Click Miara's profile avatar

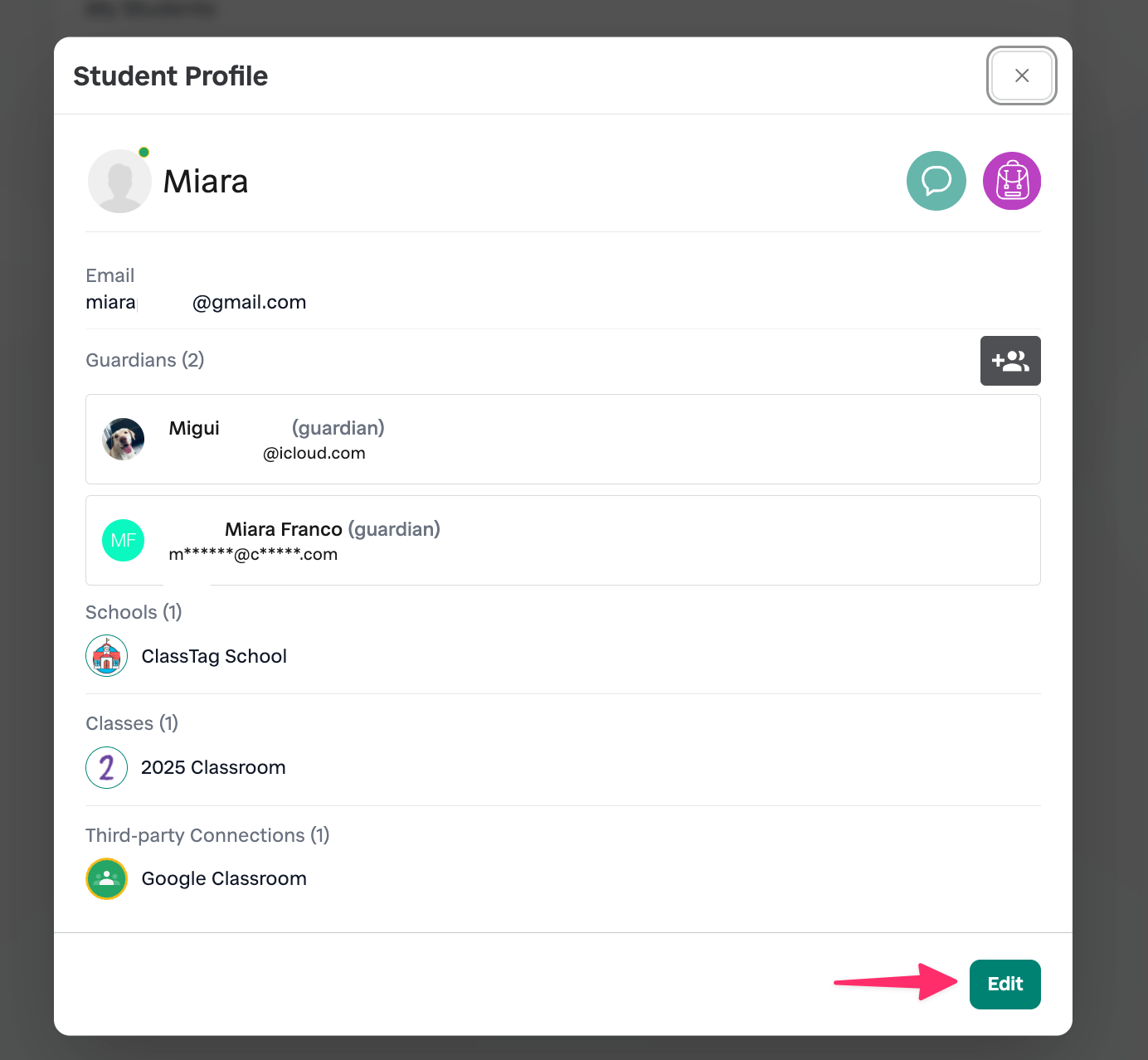click(x=120, y=182)
